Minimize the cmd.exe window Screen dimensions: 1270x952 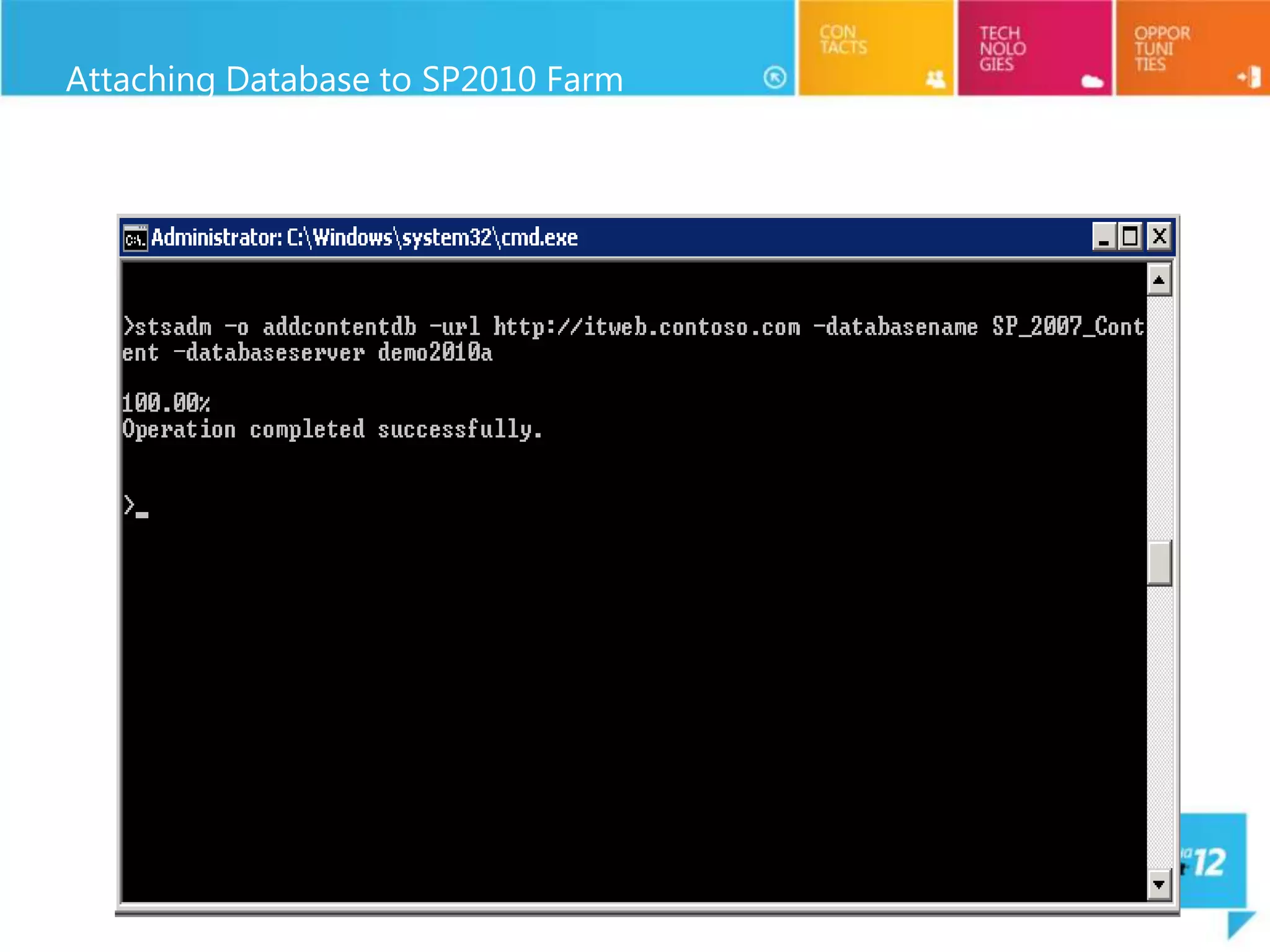click(1104, 237)
